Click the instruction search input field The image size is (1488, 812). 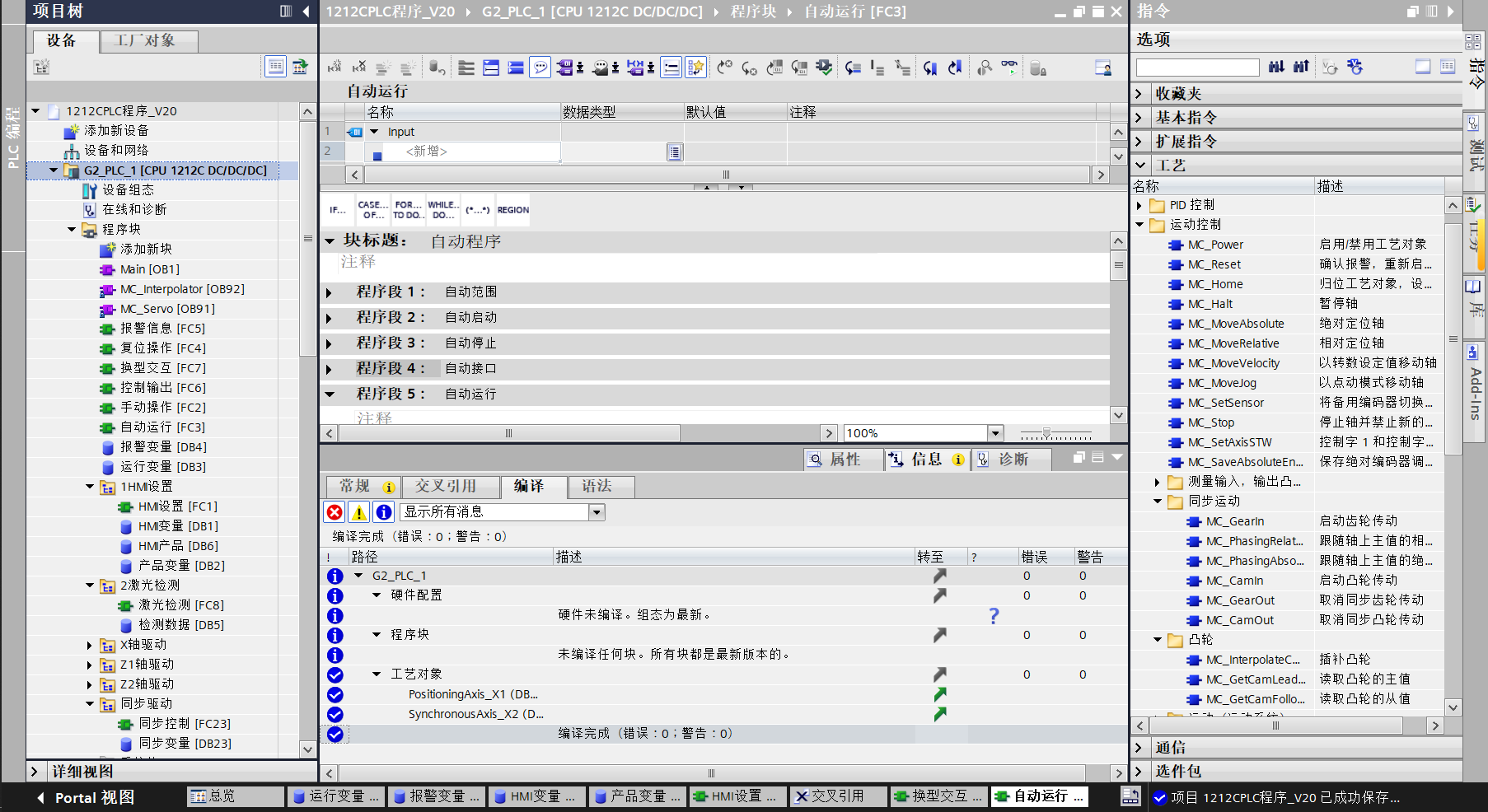coord(1197,68)
